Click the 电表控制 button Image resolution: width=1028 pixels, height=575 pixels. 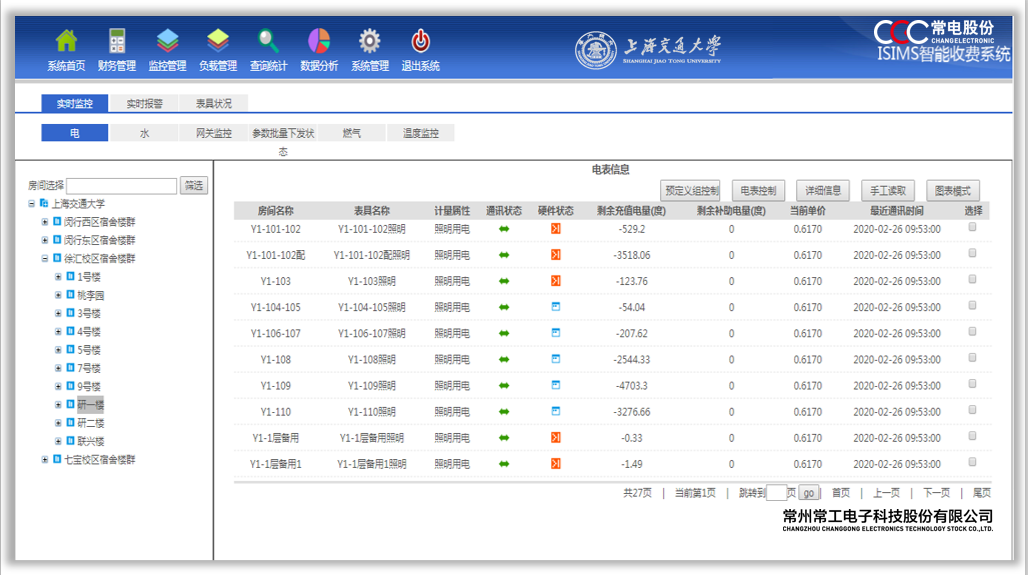tap(759, 191)
